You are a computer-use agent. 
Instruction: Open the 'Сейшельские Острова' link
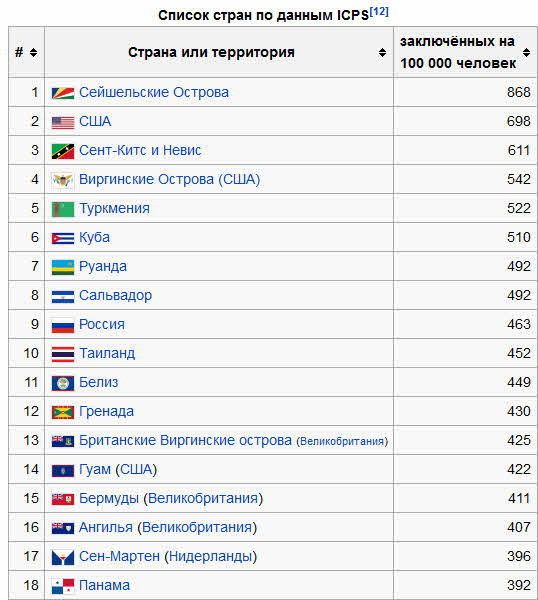[154, 92]
